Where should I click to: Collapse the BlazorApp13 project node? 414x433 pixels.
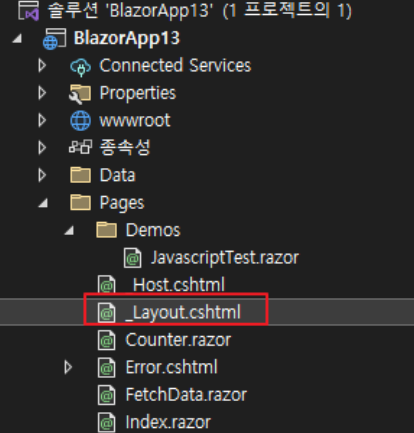[17, 39]
